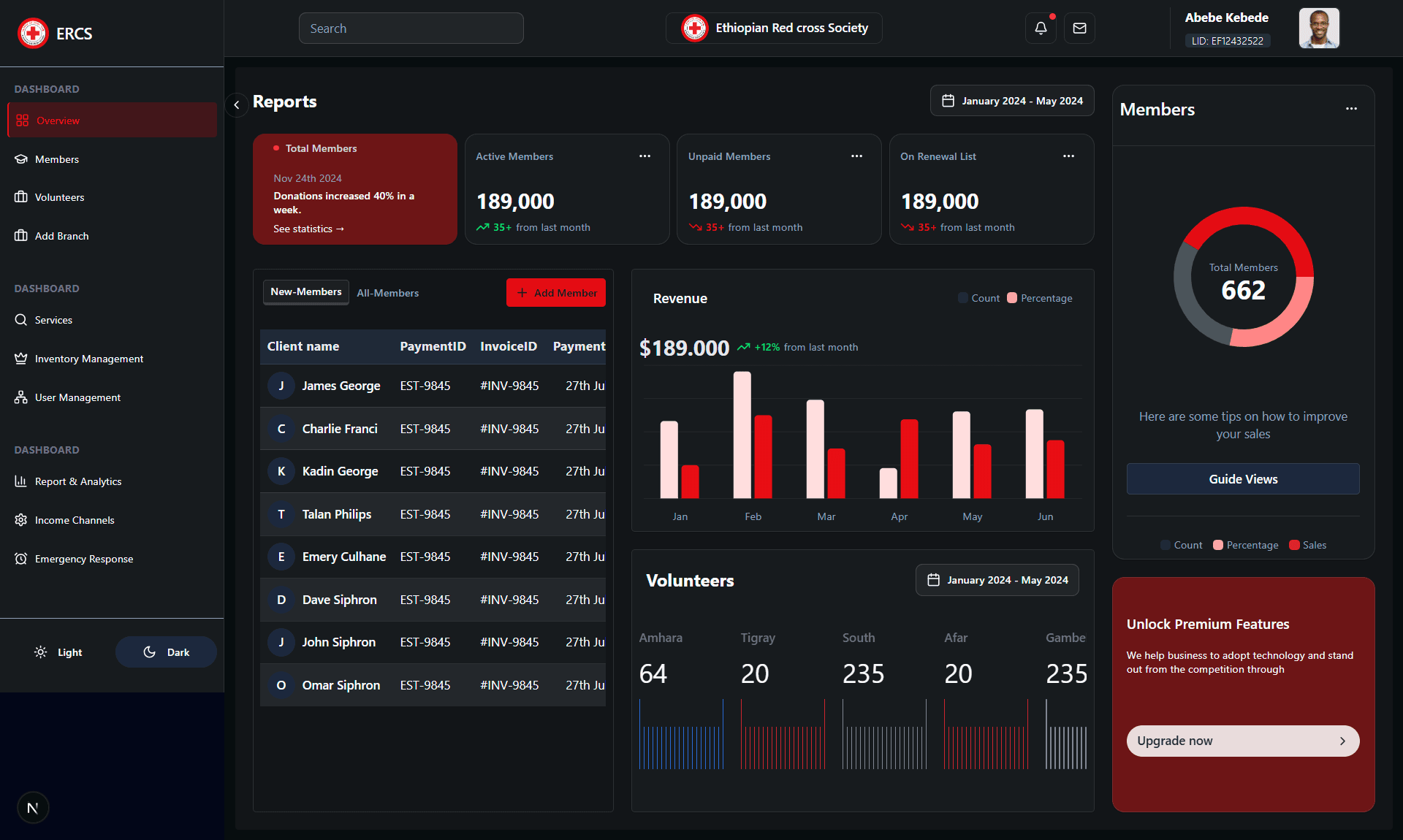Open Volunteers date range selector
The height and width of the screenshot is (840, 1403).
997,580
